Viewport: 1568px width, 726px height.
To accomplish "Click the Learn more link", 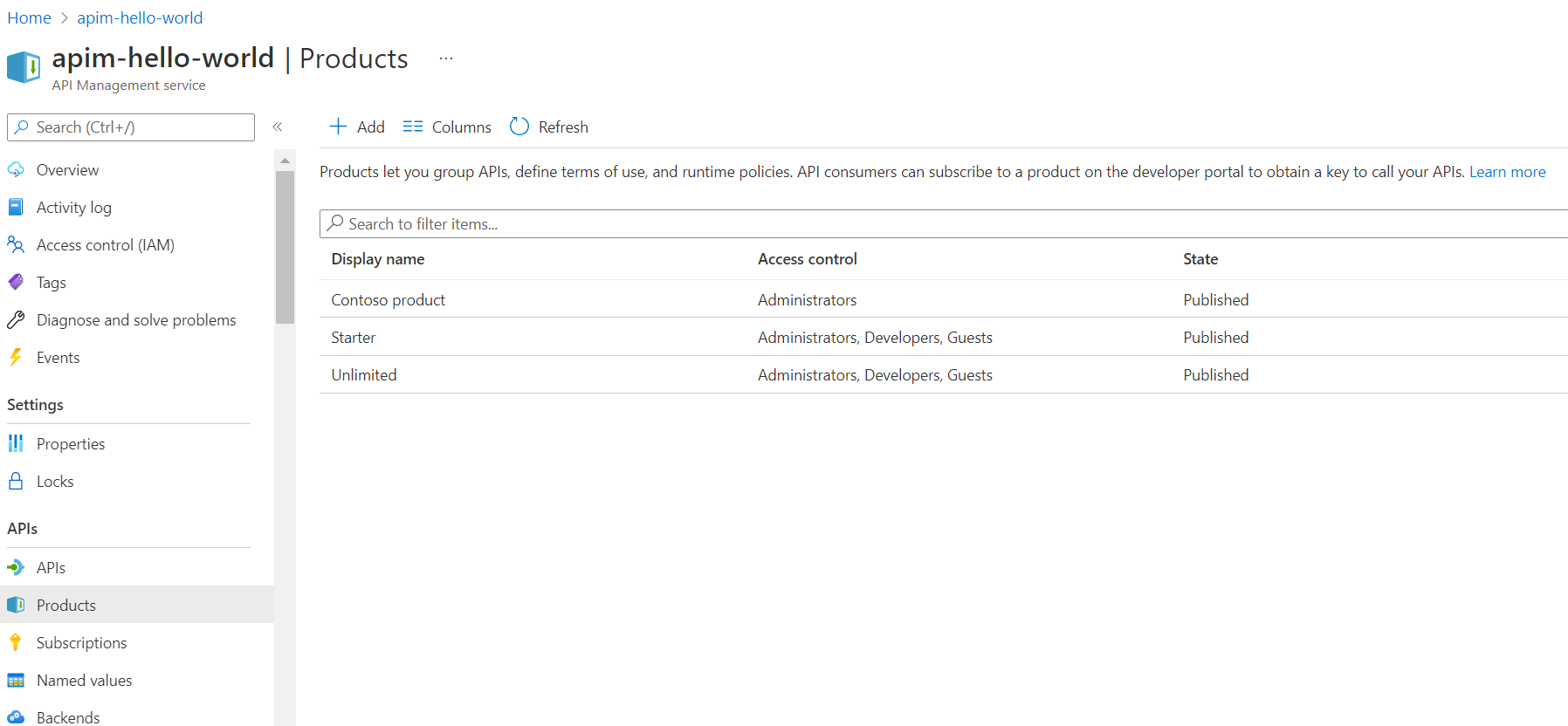I will [1507, 172].
